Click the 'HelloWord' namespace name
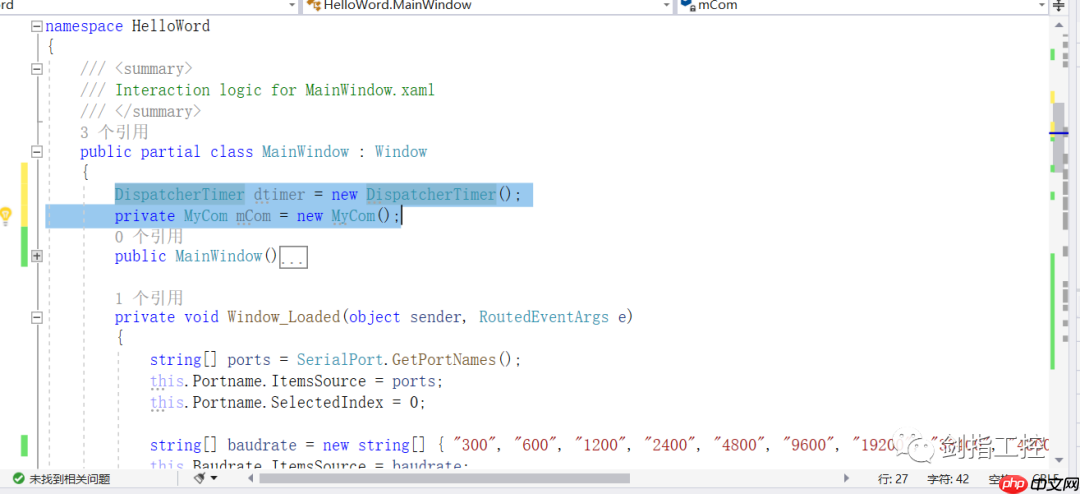This screenshot has width=1080, height=494. tap(171, 26)
